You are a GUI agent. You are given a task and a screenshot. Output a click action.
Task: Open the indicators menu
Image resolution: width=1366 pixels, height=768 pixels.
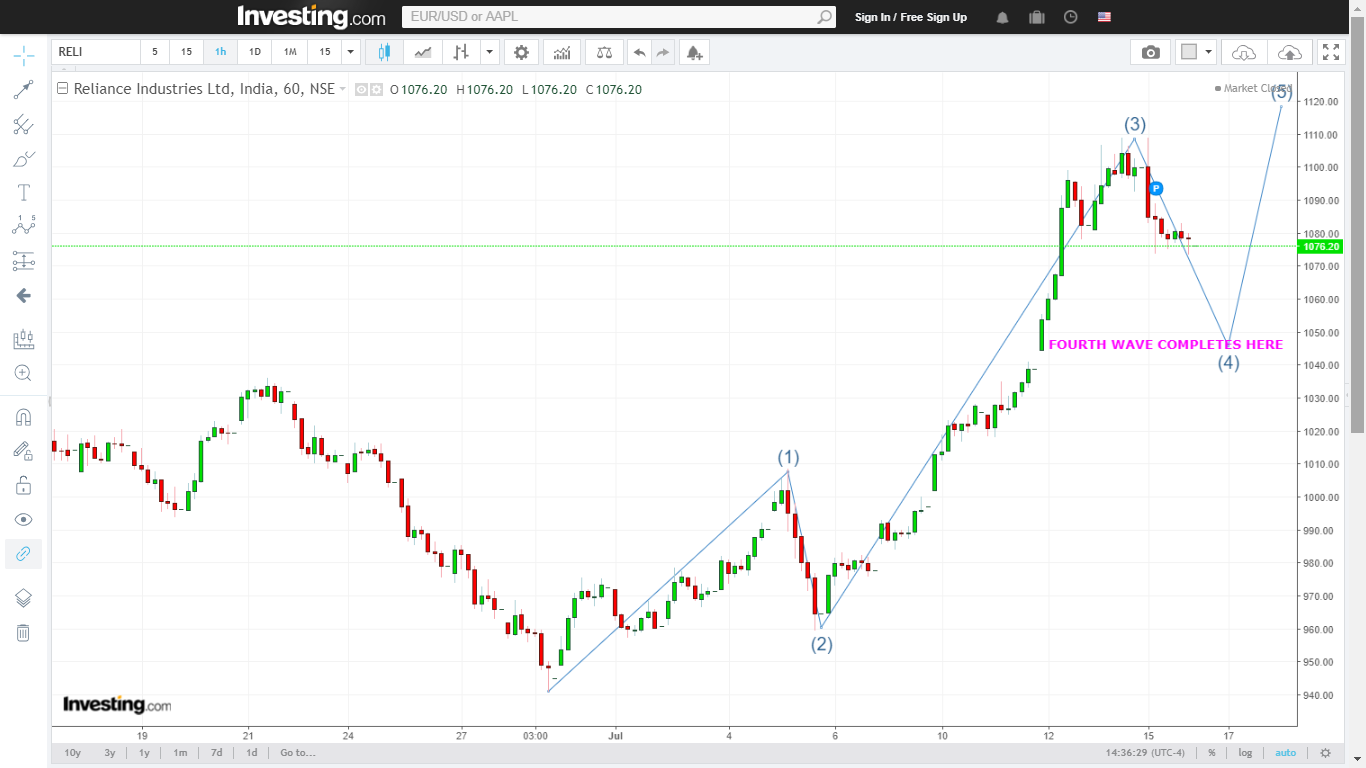coord(563,52)
